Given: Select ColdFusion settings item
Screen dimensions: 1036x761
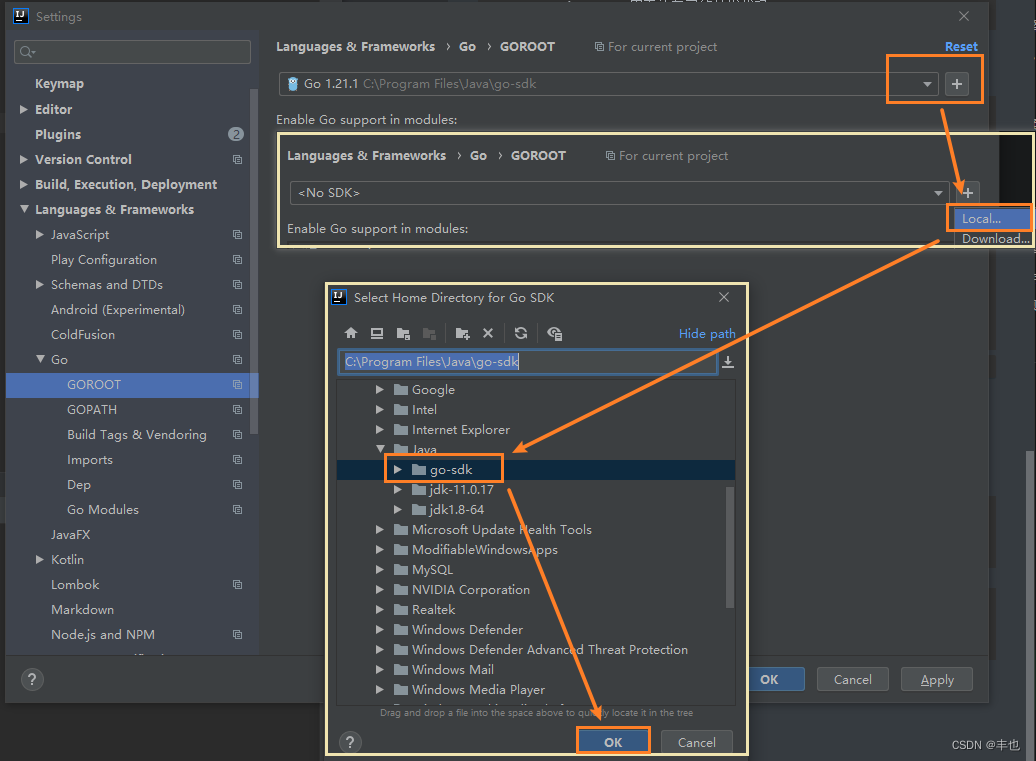Looking at the screenshot, I should click(x=83, y=334).
